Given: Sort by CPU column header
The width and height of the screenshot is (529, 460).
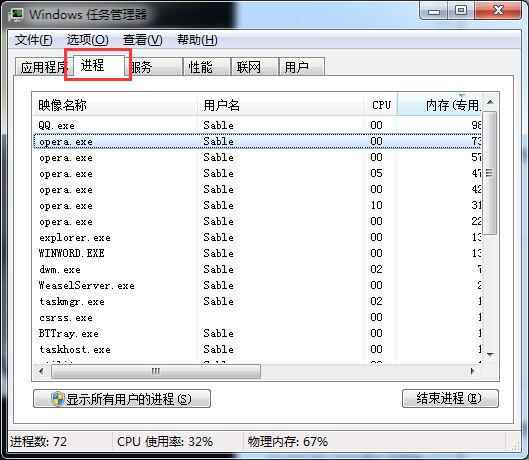Looking at the screenshot, I should click(x=381, y=105).
